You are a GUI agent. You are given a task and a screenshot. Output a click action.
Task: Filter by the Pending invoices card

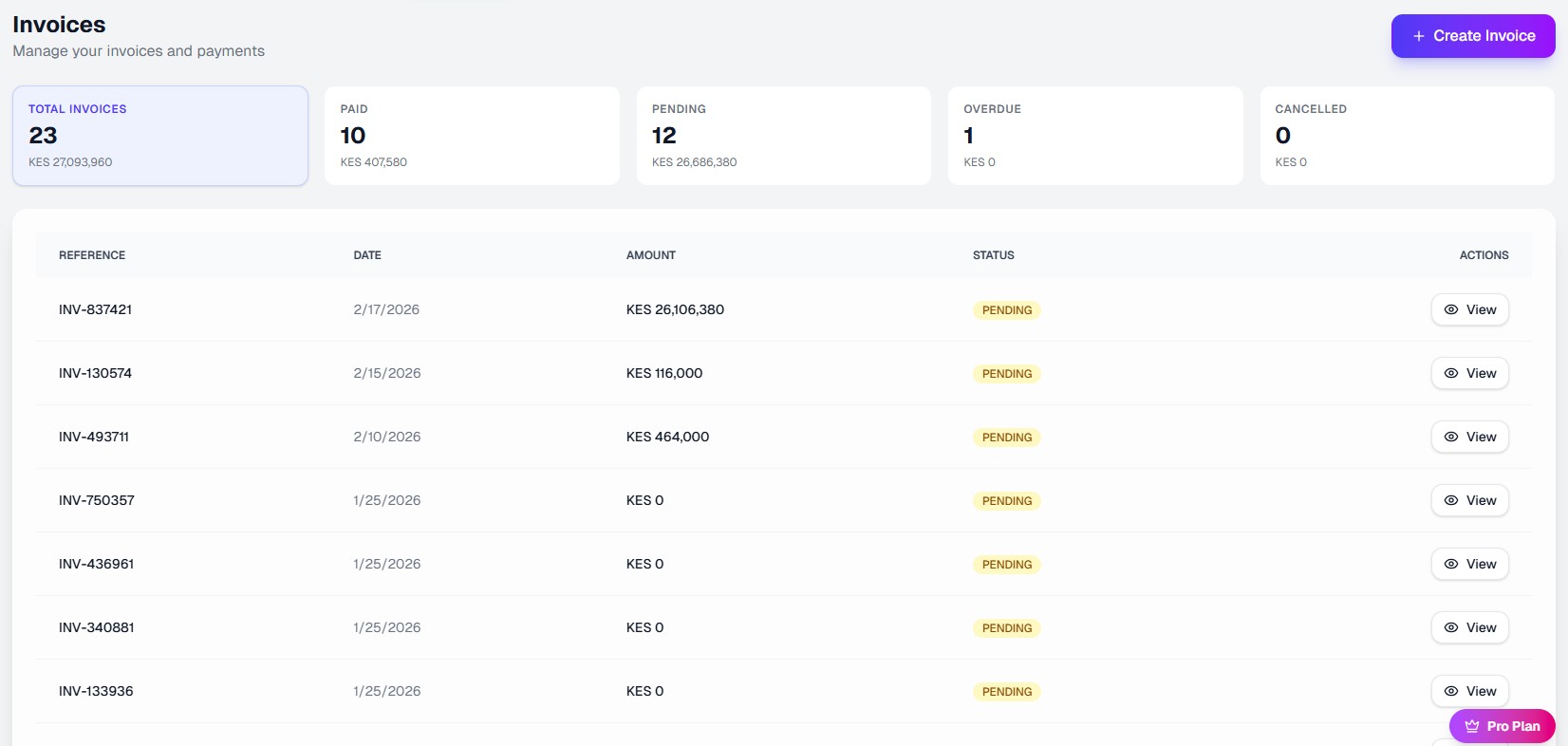tap(783, 136)
